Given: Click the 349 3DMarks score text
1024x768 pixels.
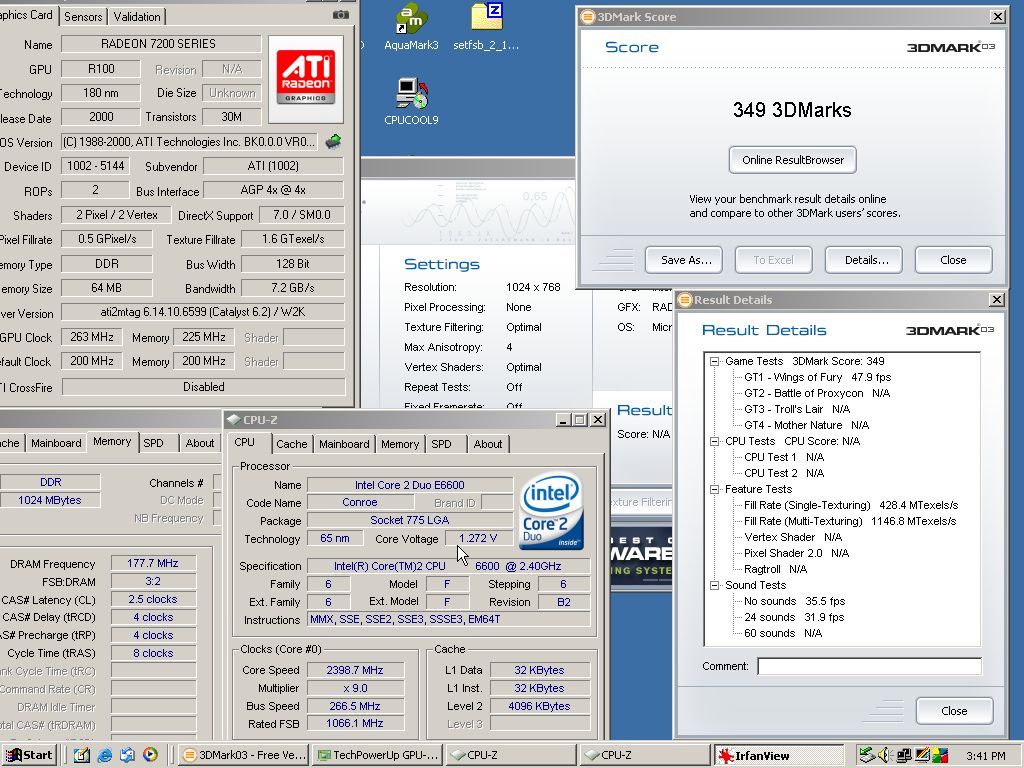Looking at the screenshot, I should [792, 110].
